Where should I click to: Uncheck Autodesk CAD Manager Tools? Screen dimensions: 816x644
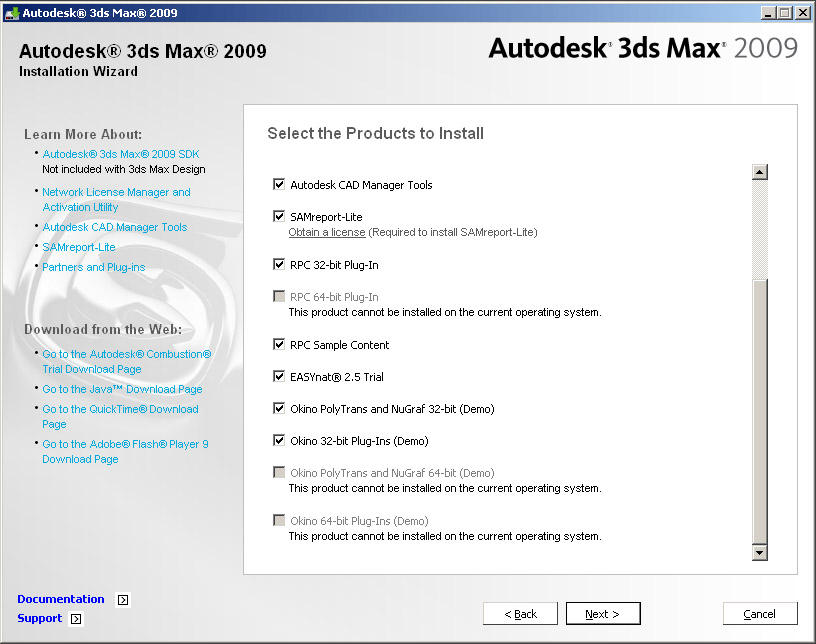[x=278, y=184]
